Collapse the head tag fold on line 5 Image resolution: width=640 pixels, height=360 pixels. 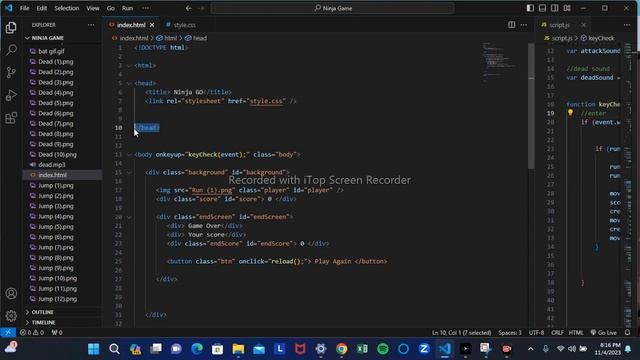[x=129, y=83]
